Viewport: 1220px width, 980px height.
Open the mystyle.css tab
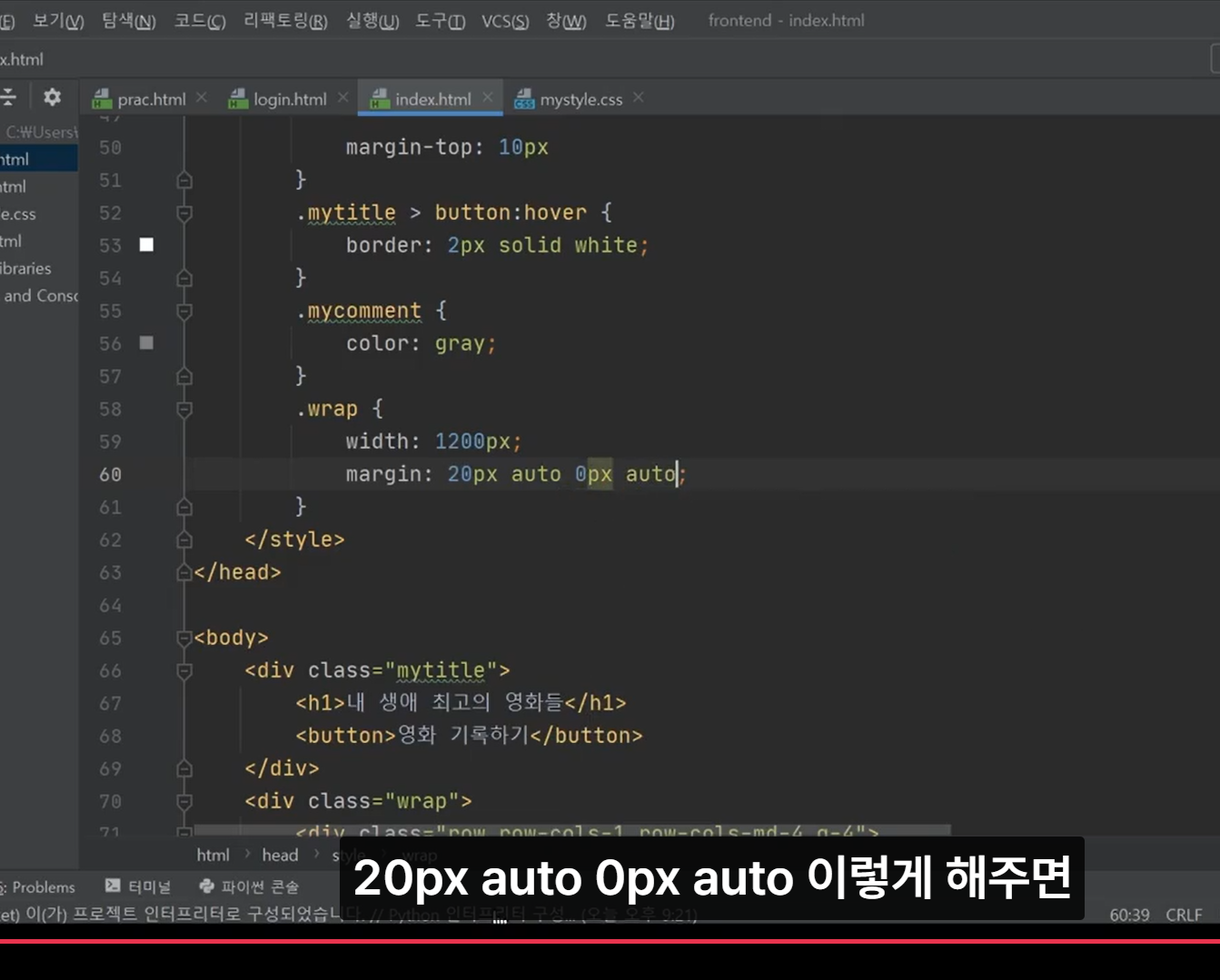coord(580,99)
